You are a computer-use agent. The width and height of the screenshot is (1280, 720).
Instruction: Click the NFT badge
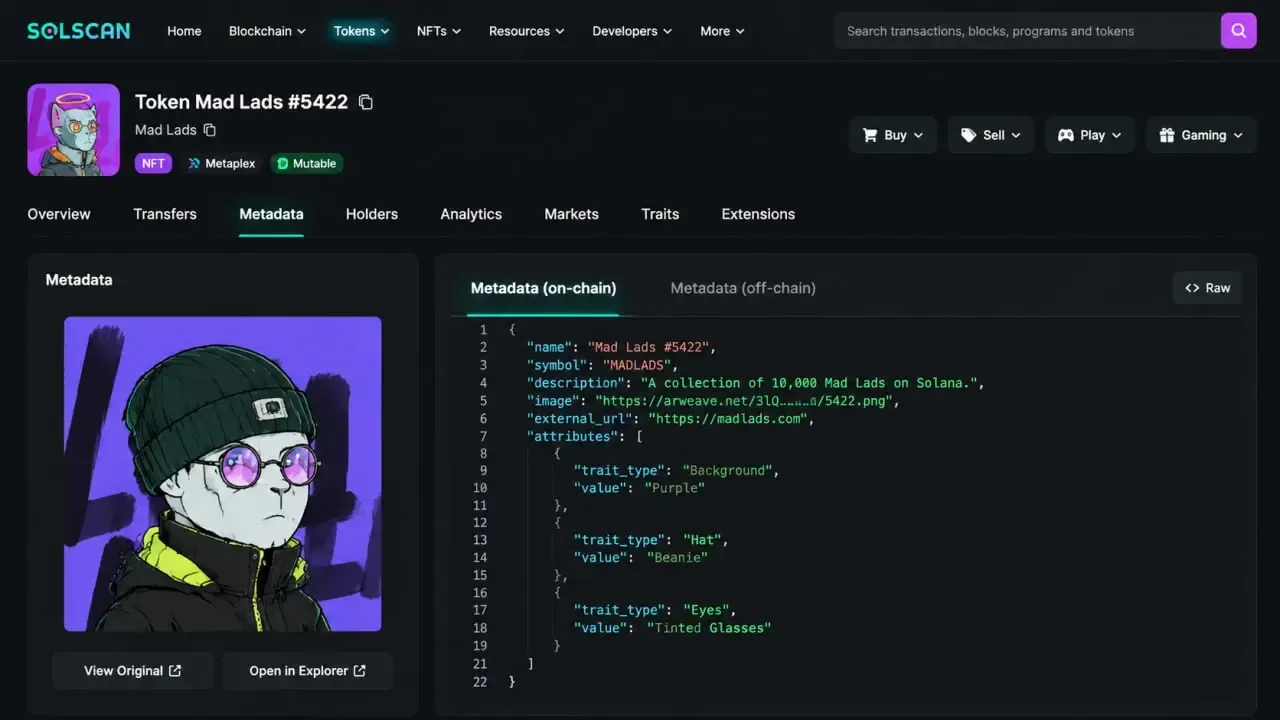click(153, 163)
